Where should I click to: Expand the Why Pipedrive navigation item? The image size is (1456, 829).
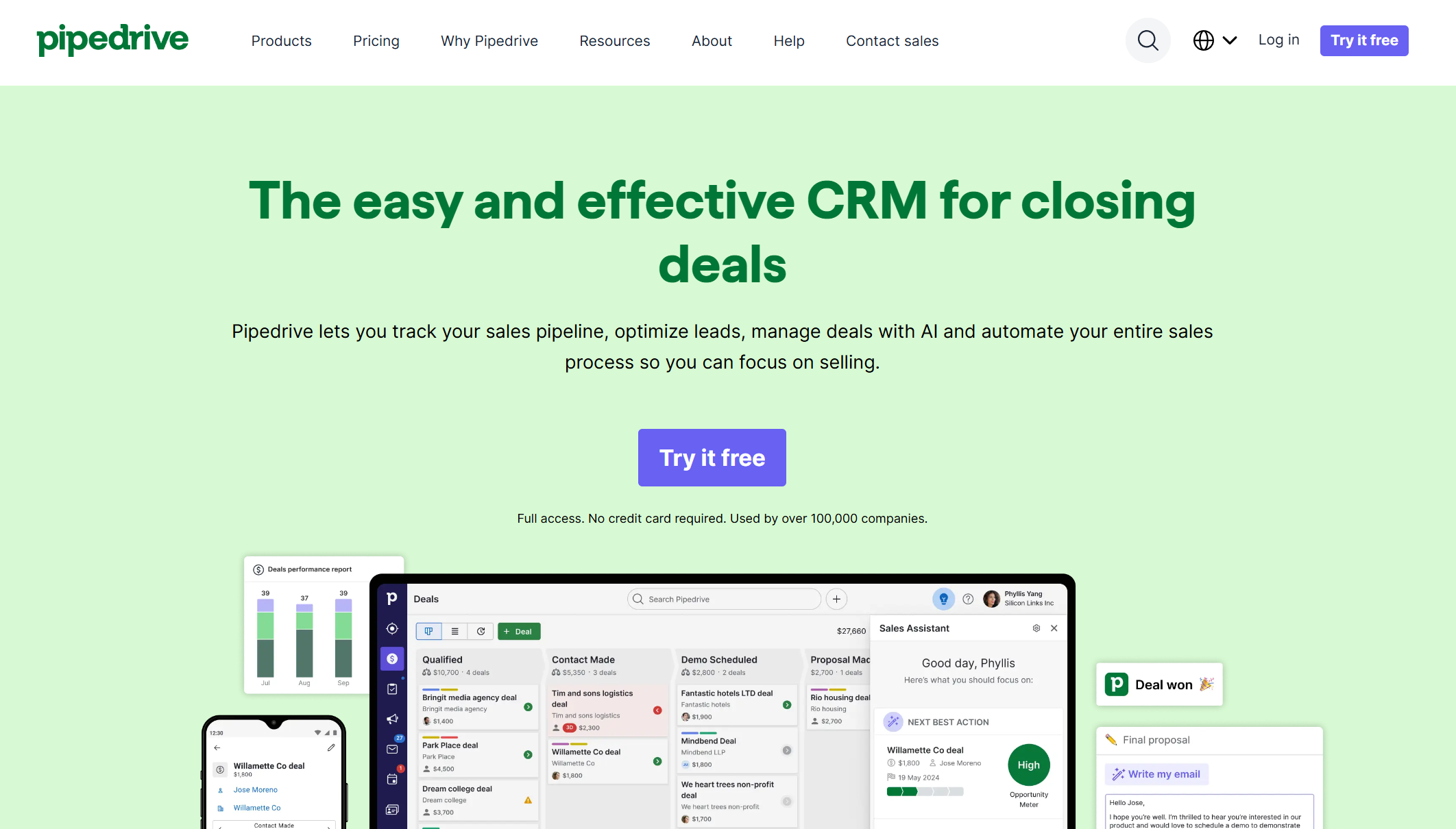coord(488,41)
